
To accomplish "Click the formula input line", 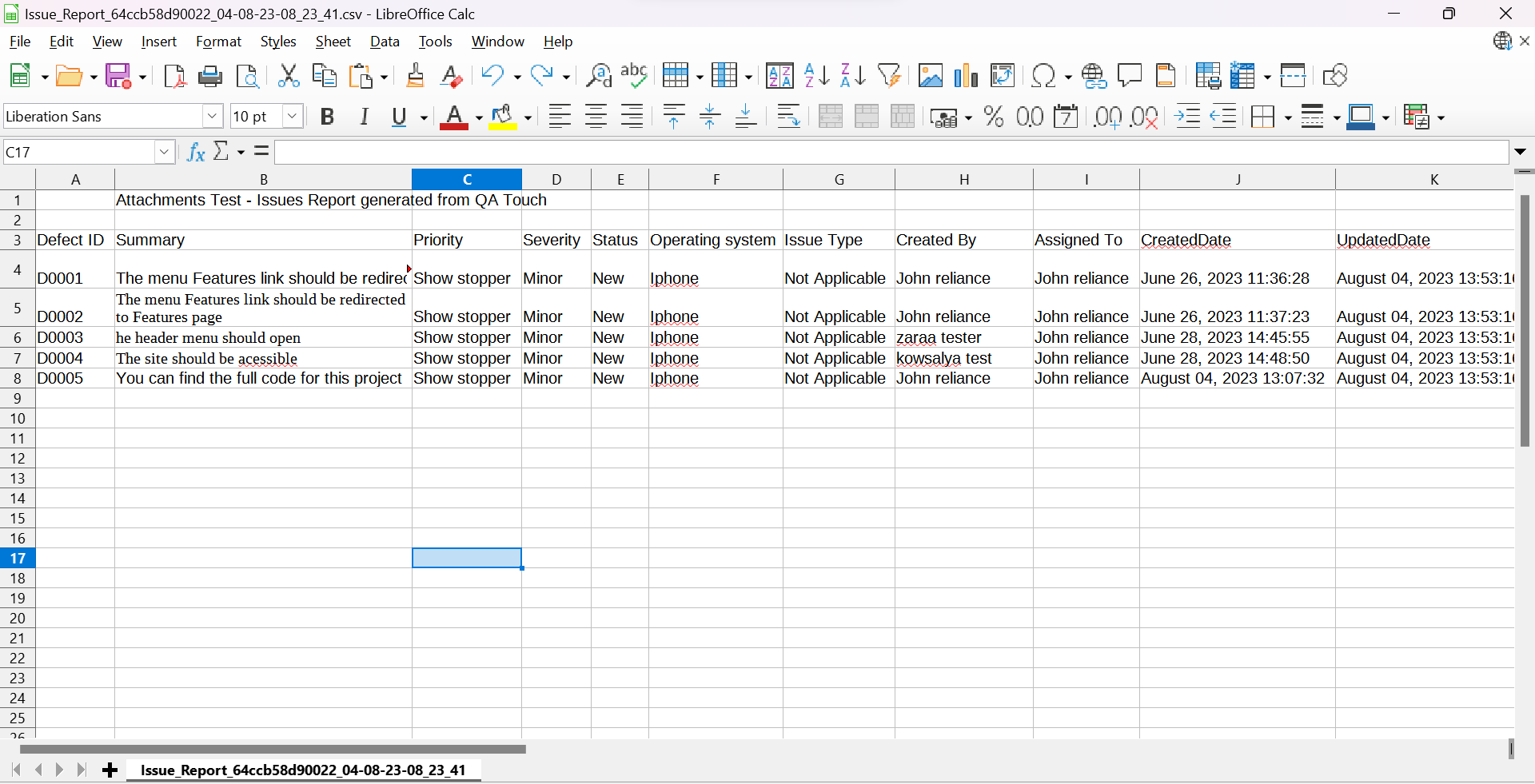I will click(x=891, y=152).
